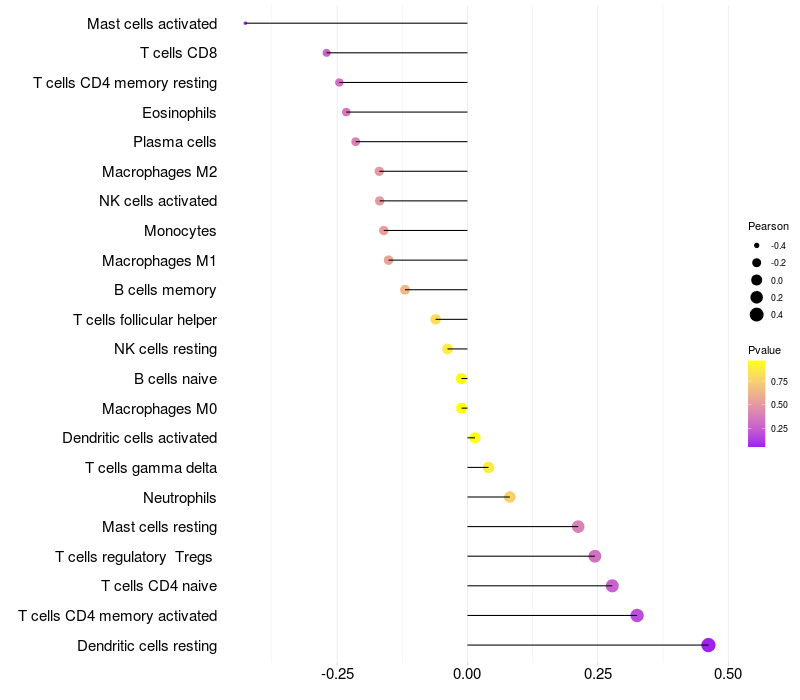Select the Pearson 0.0 legend circle
Screen dimensions: 800x700
click(757, 280)
